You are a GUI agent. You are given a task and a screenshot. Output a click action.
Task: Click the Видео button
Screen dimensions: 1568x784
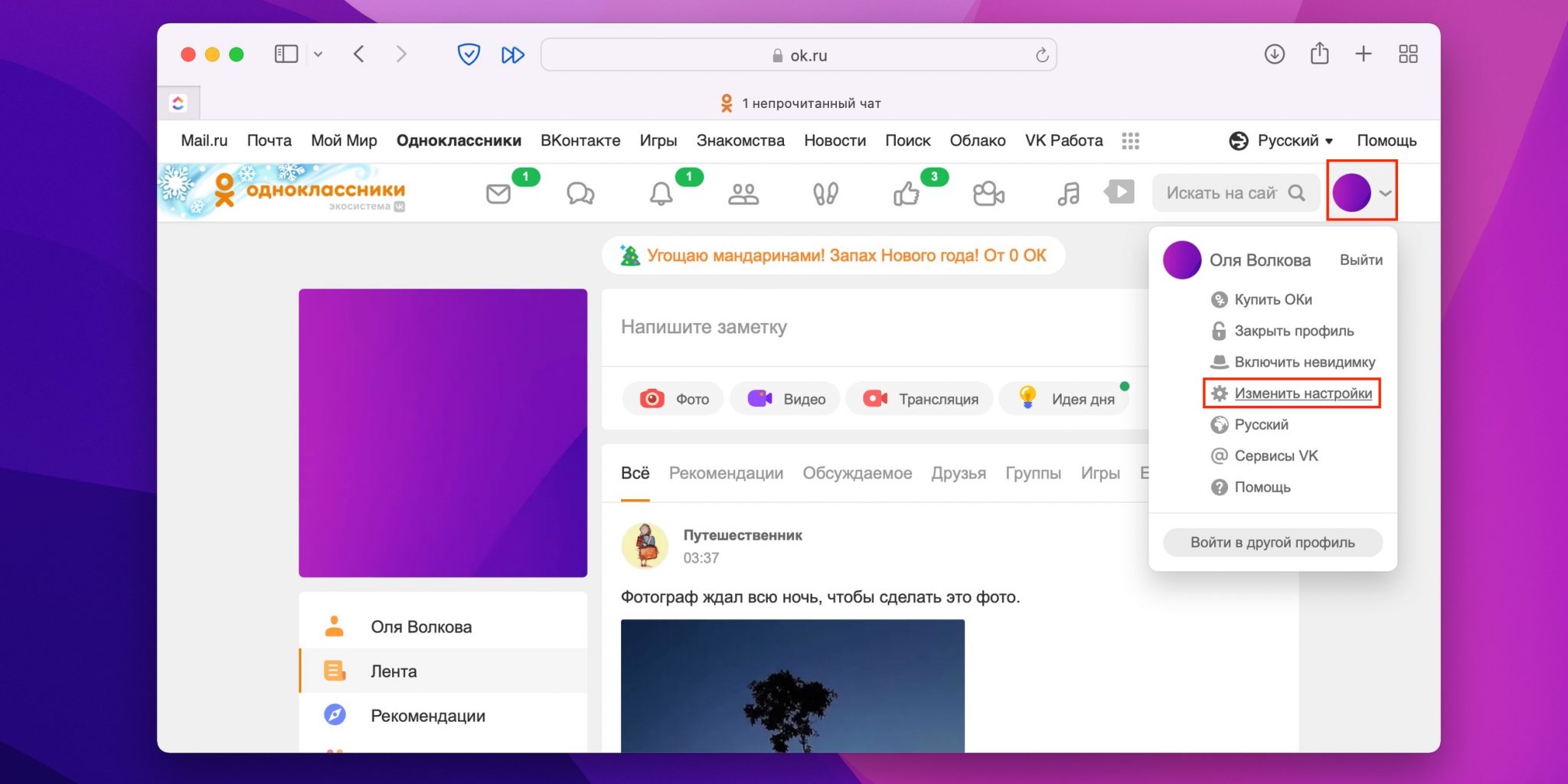click(x=786, y=399)
